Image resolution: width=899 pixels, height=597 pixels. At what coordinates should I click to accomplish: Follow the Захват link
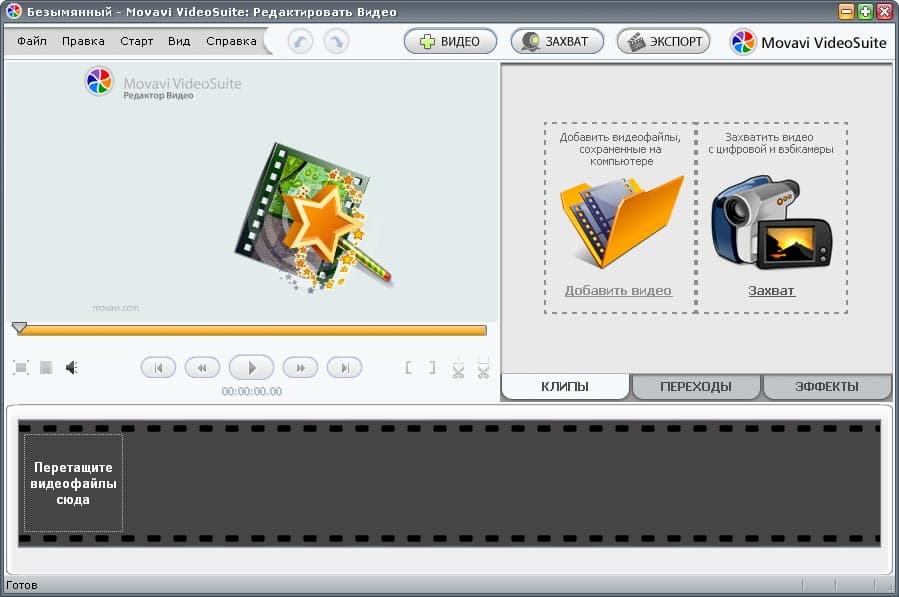(x=771, y=291)
